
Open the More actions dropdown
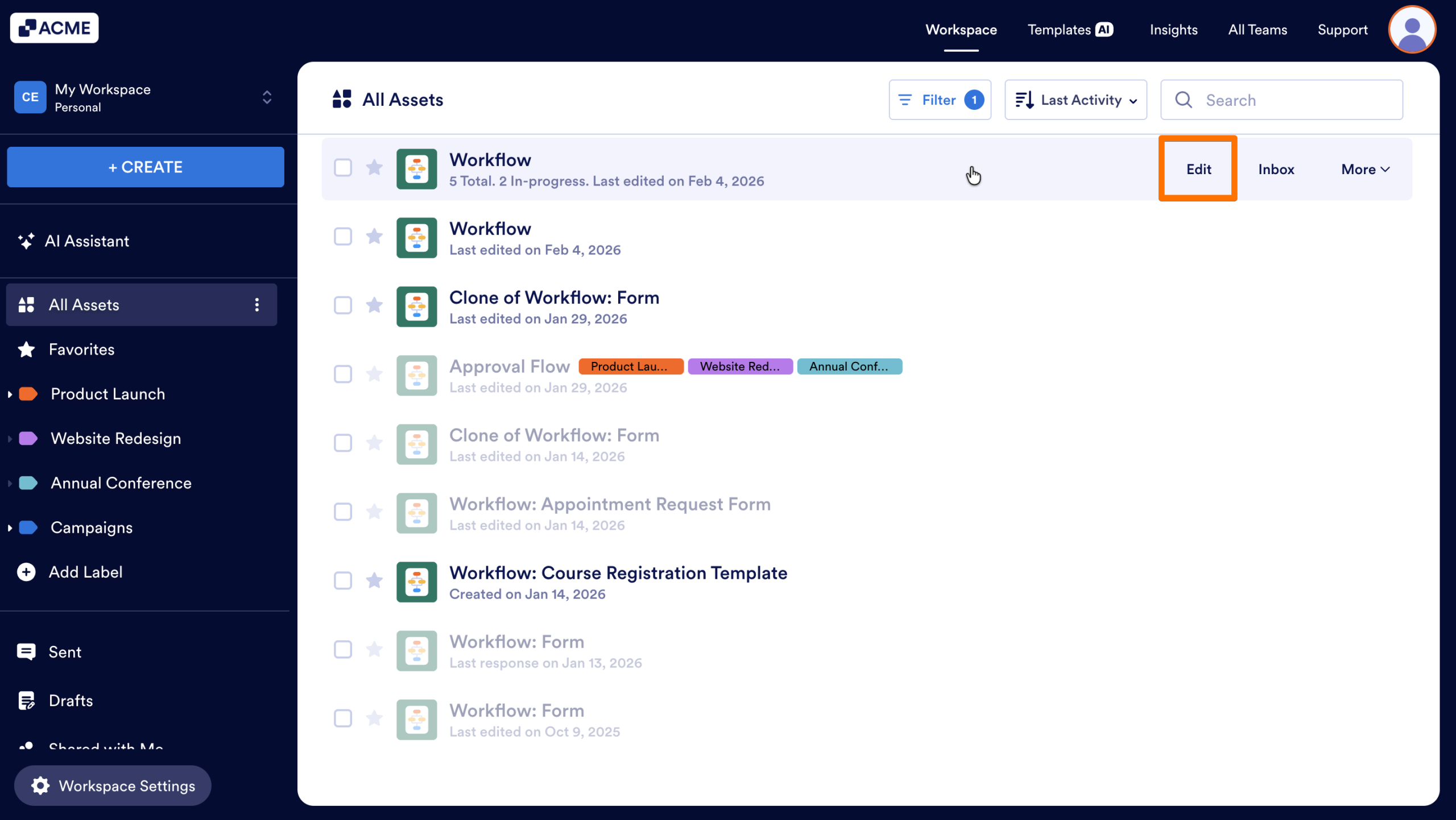point(1364,169)
